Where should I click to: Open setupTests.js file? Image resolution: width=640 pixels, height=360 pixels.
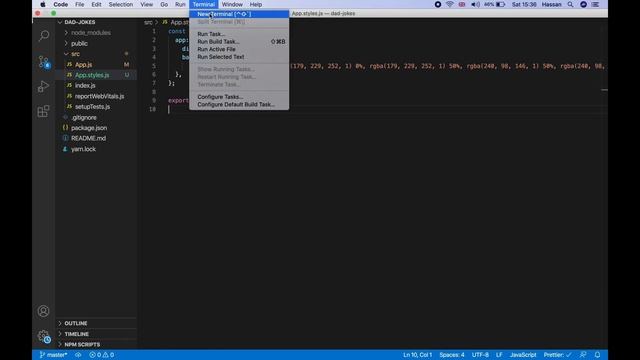[96, 107]
